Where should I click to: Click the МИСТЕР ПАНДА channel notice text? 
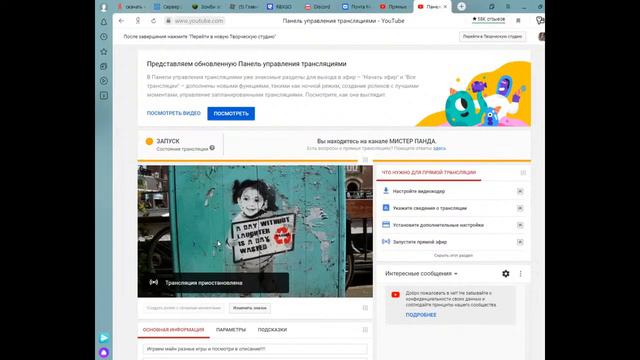376,141
